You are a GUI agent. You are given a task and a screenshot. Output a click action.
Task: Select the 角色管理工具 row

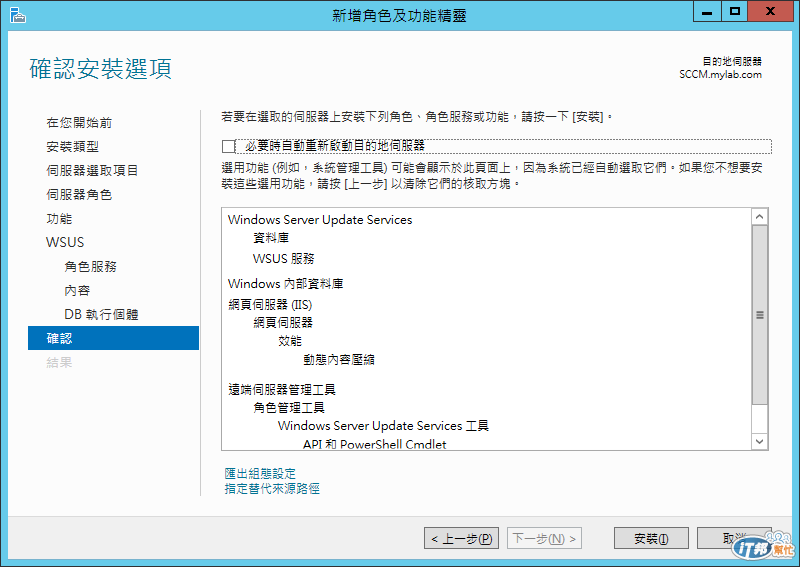289,408
